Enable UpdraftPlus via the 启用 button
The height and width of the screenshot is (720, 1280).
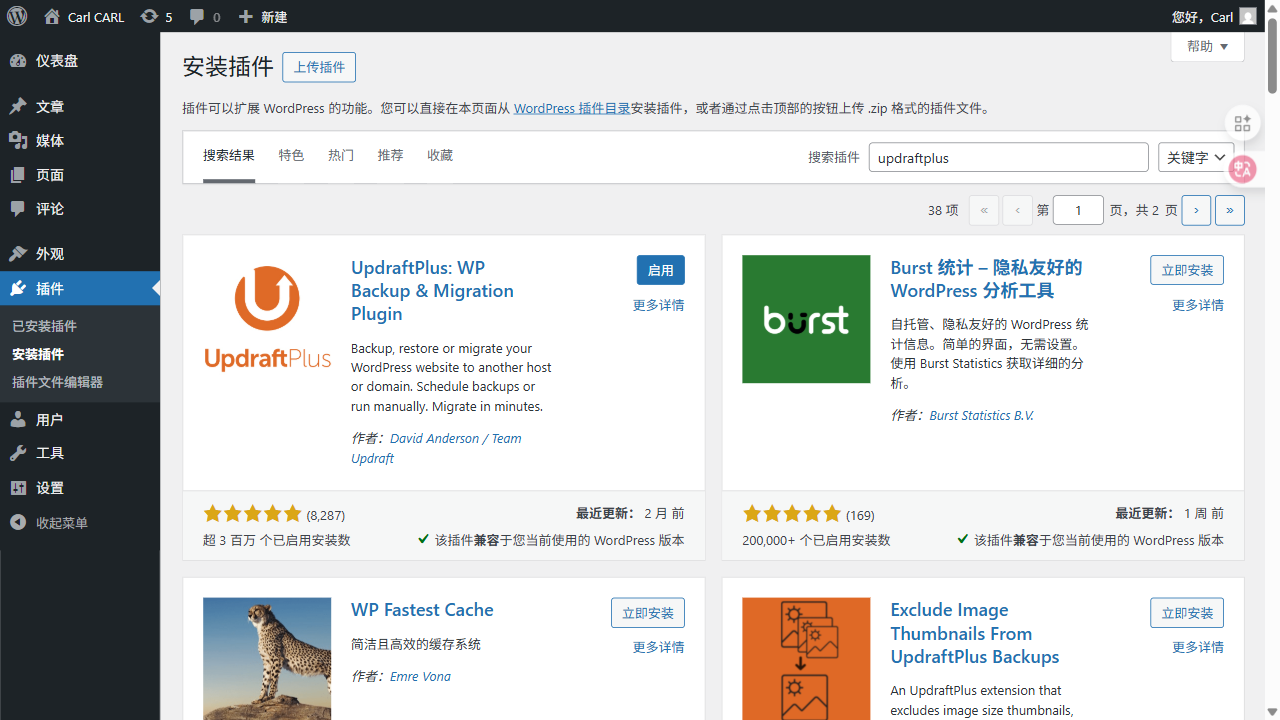660,269
